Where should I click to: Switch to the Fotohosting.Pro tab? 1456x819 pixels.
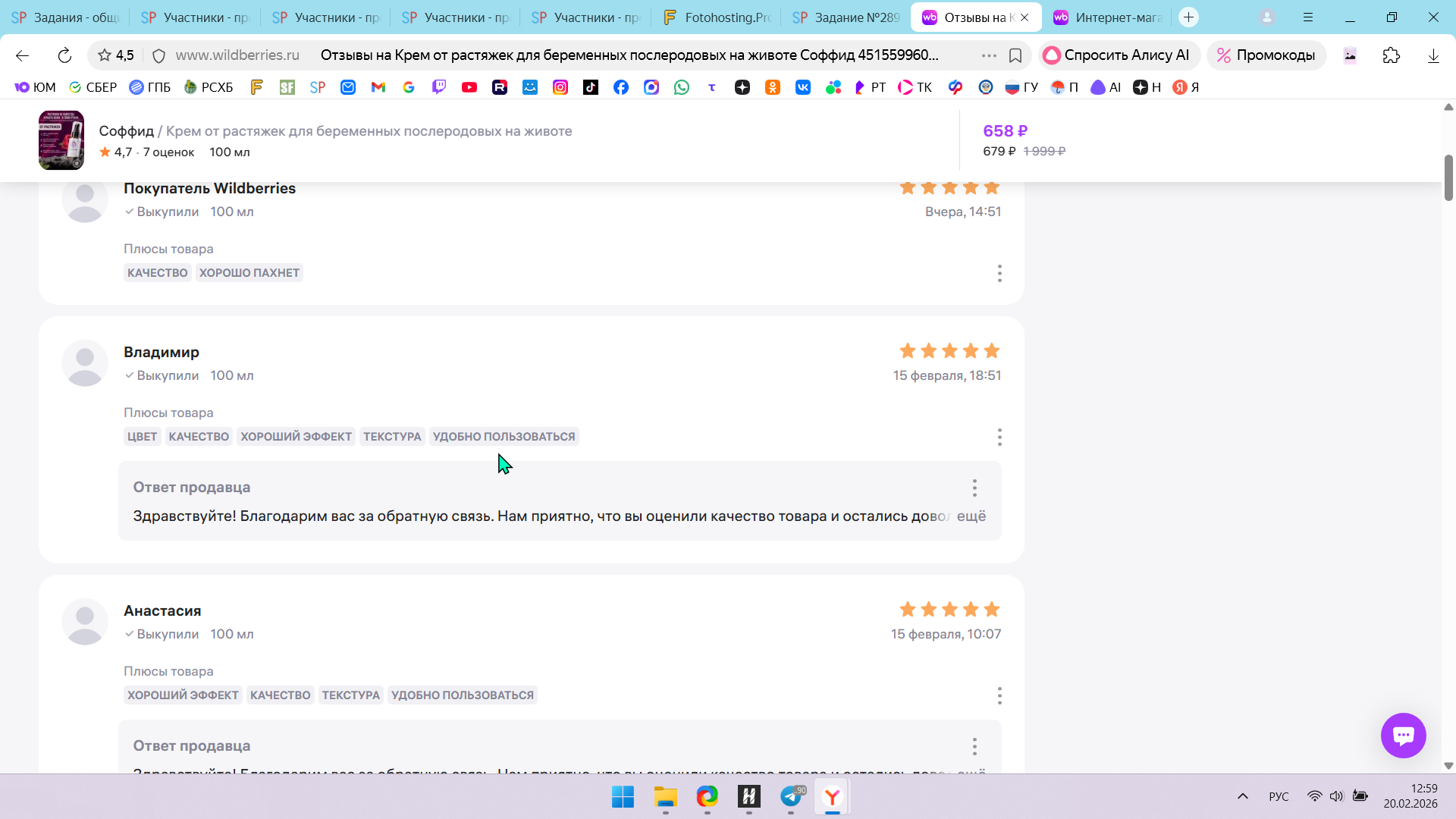coord(717,17)
